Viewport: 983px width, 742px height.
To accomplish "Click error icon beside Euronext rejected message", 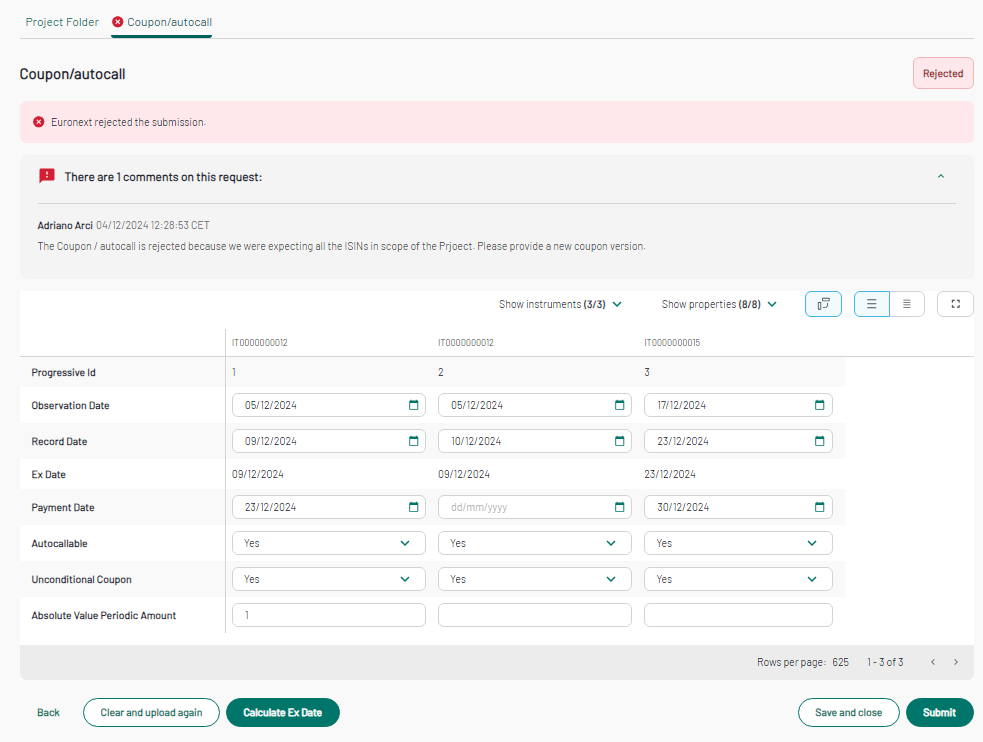I will [39, 122].
